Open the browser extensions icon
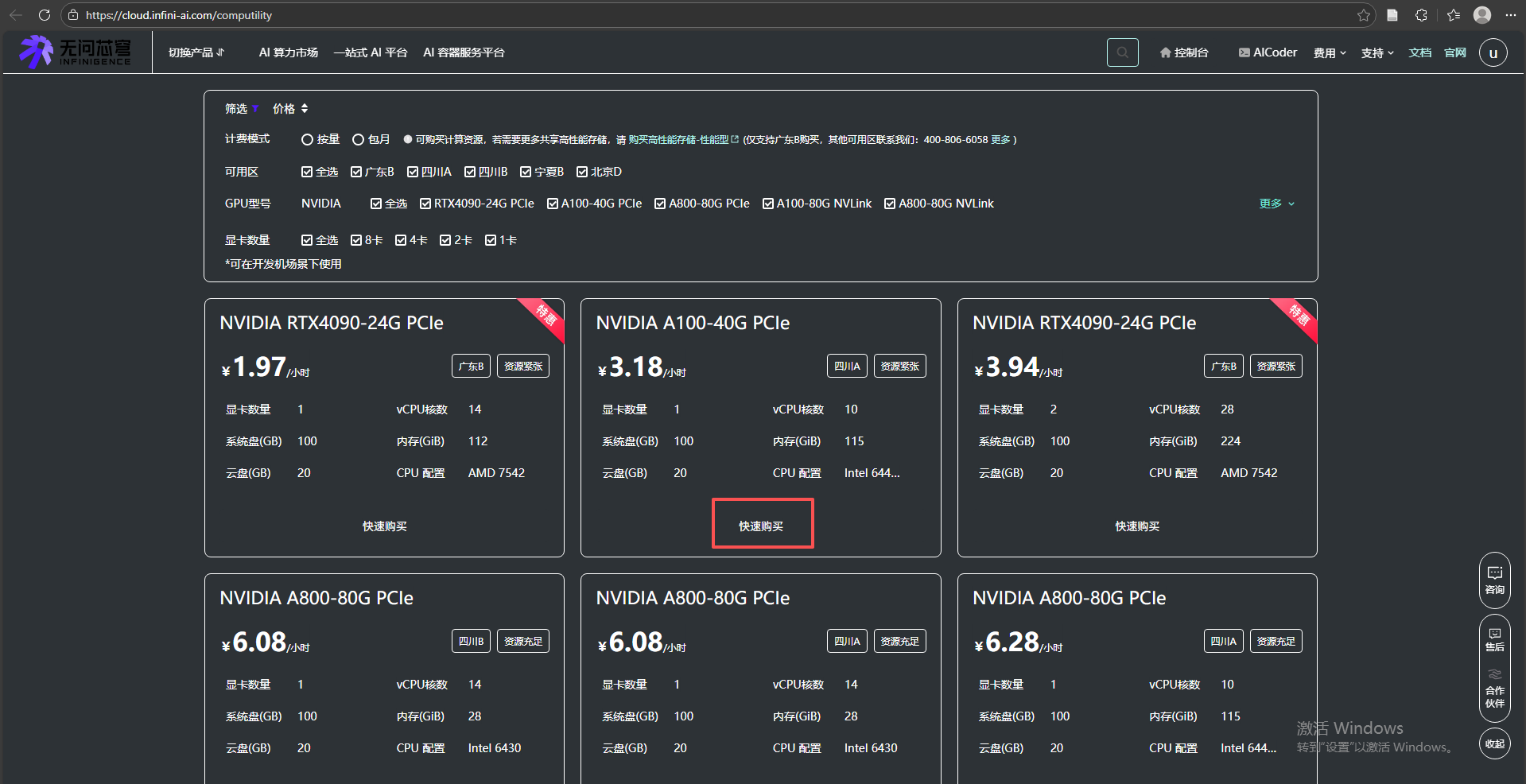 (x=1421, y=15)
